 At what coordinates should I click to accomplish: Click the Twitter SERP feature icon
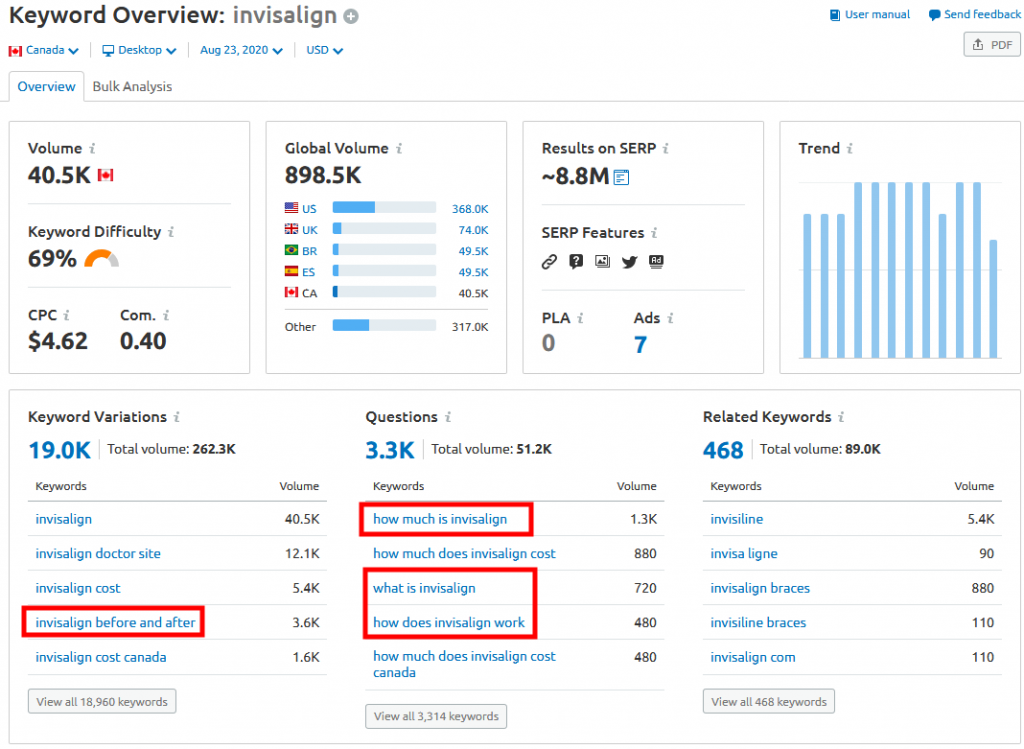(630, 263)
